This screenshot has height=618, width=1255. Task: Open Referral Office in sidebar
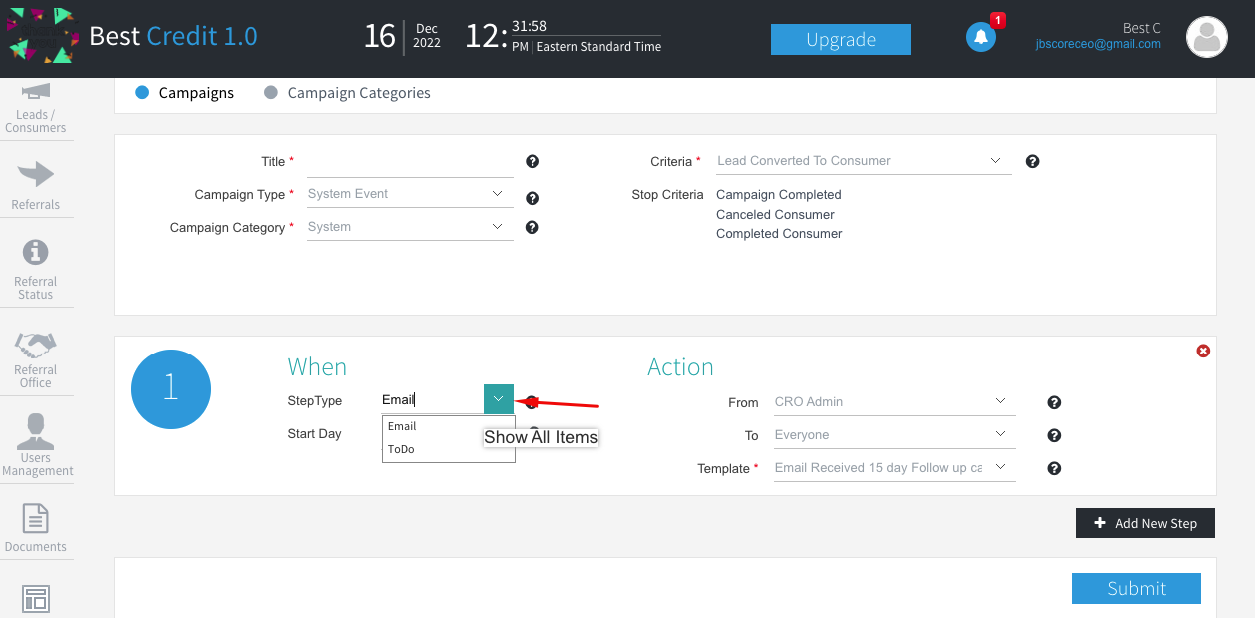click(36, 360)
